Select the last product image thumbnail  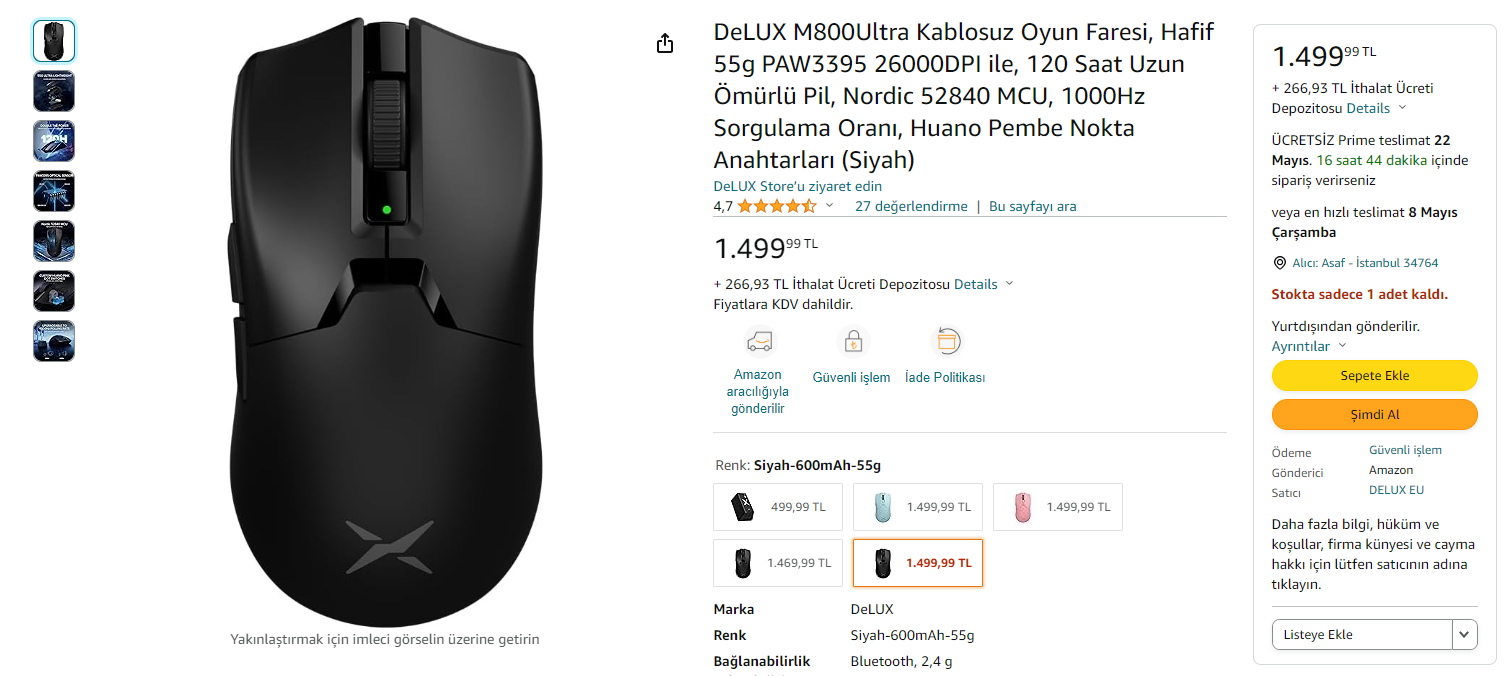point(54,341)
